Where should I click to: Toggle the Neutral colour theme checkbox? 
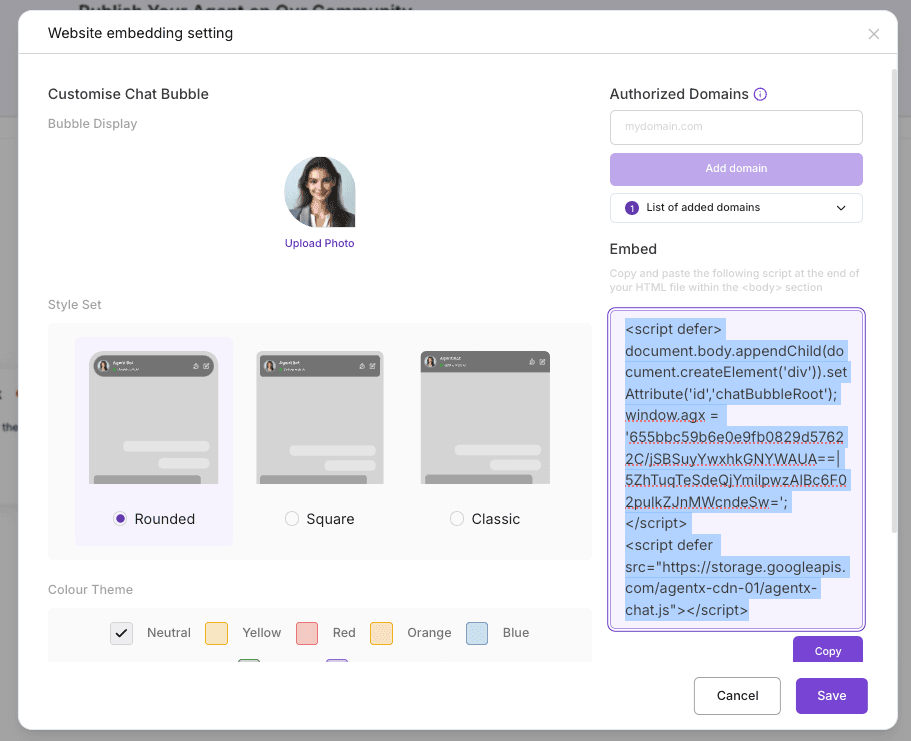[x=121, y=633]
